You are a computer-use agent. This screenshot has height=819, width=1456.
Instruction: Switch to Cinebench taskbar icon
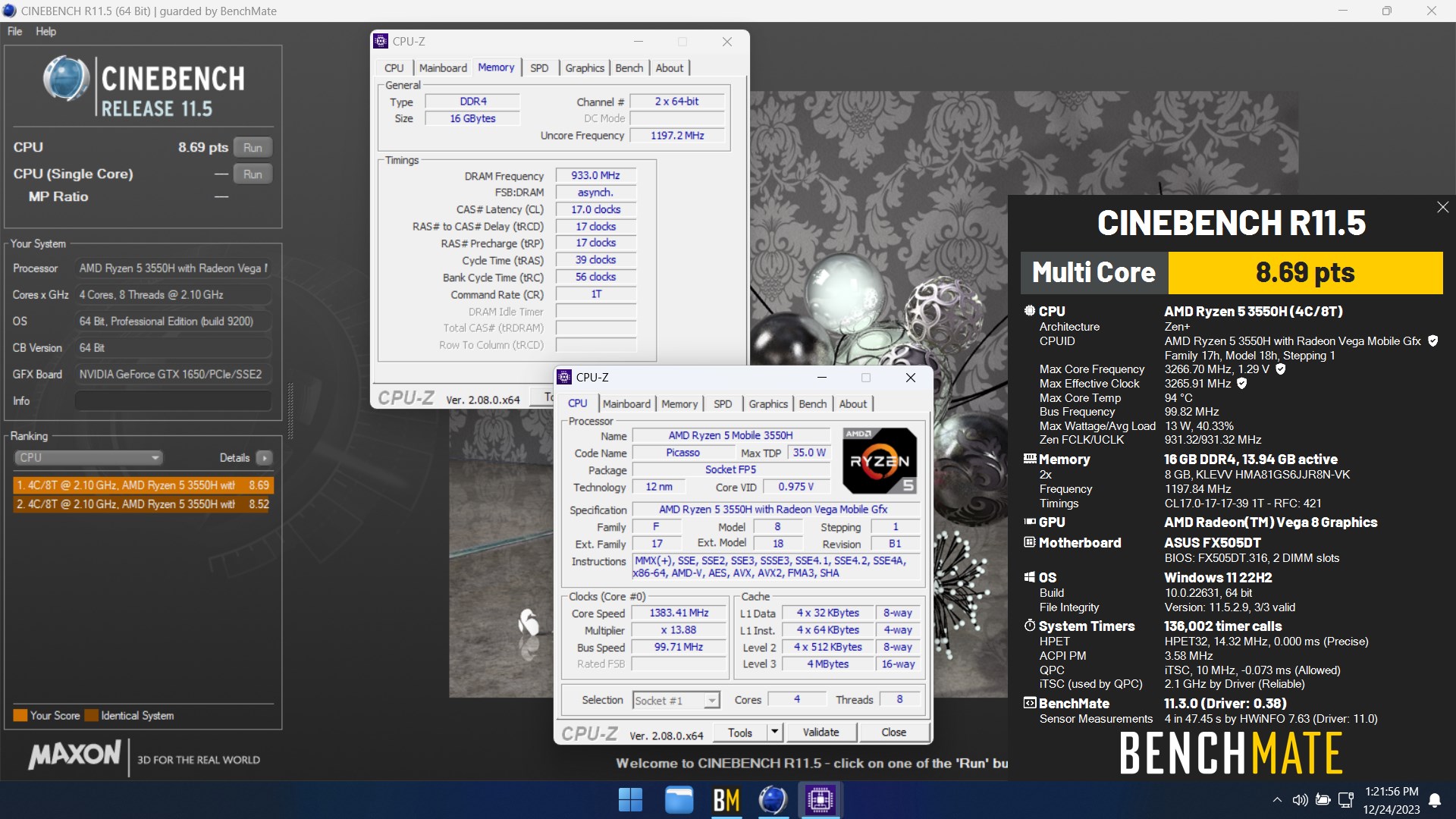click(x=773, y=800)
